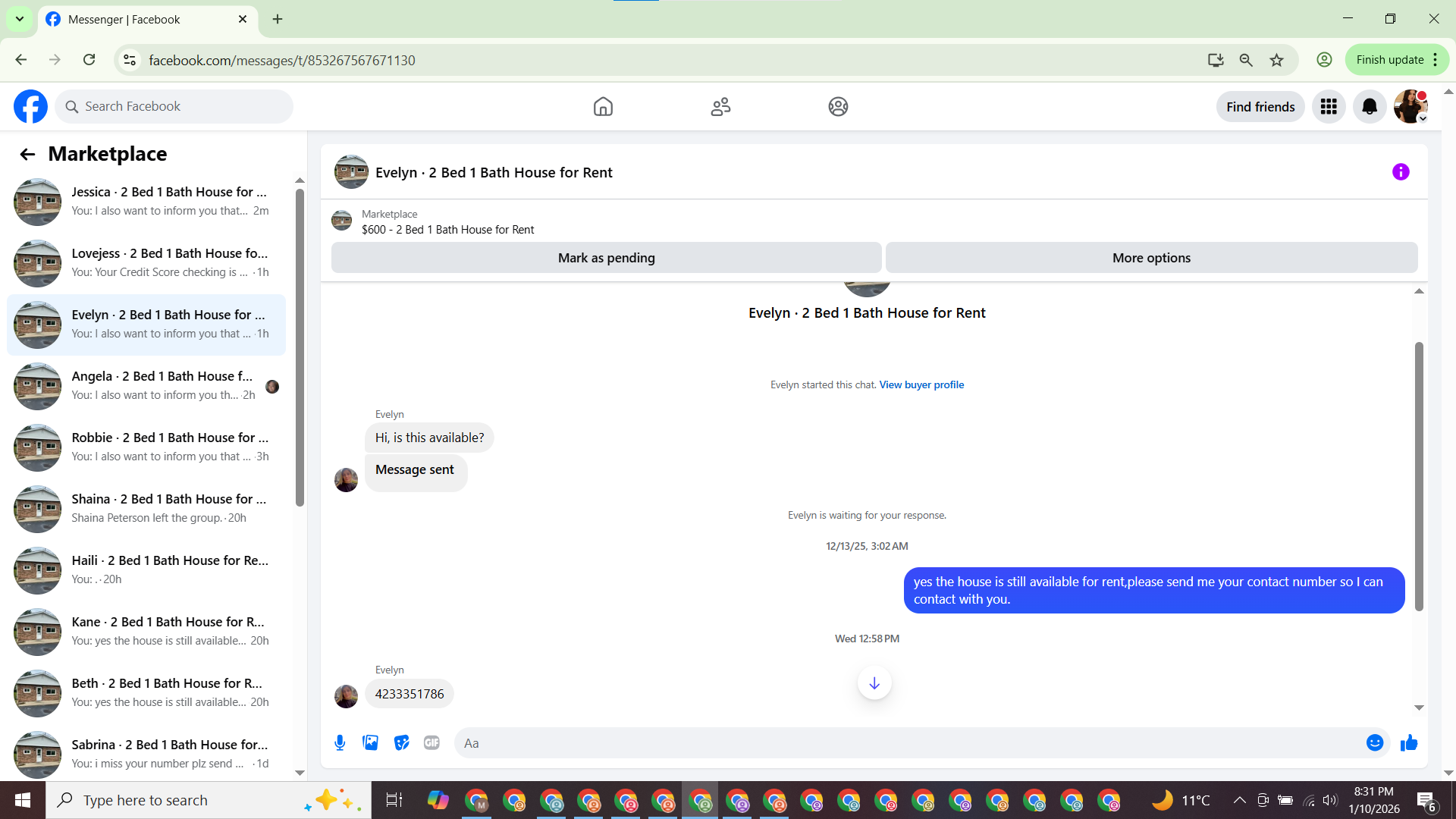
Task: Open the sticker picker icon
Action: point(401,743)
